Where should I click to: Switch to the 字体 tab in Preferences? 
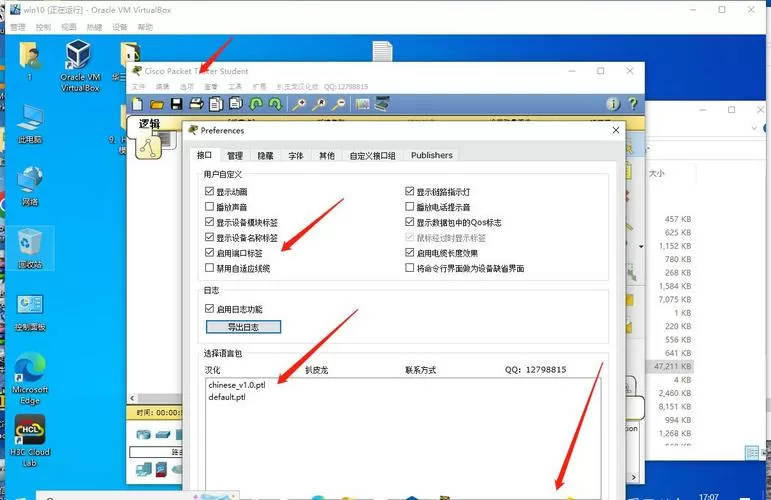[x=296, y=156]
